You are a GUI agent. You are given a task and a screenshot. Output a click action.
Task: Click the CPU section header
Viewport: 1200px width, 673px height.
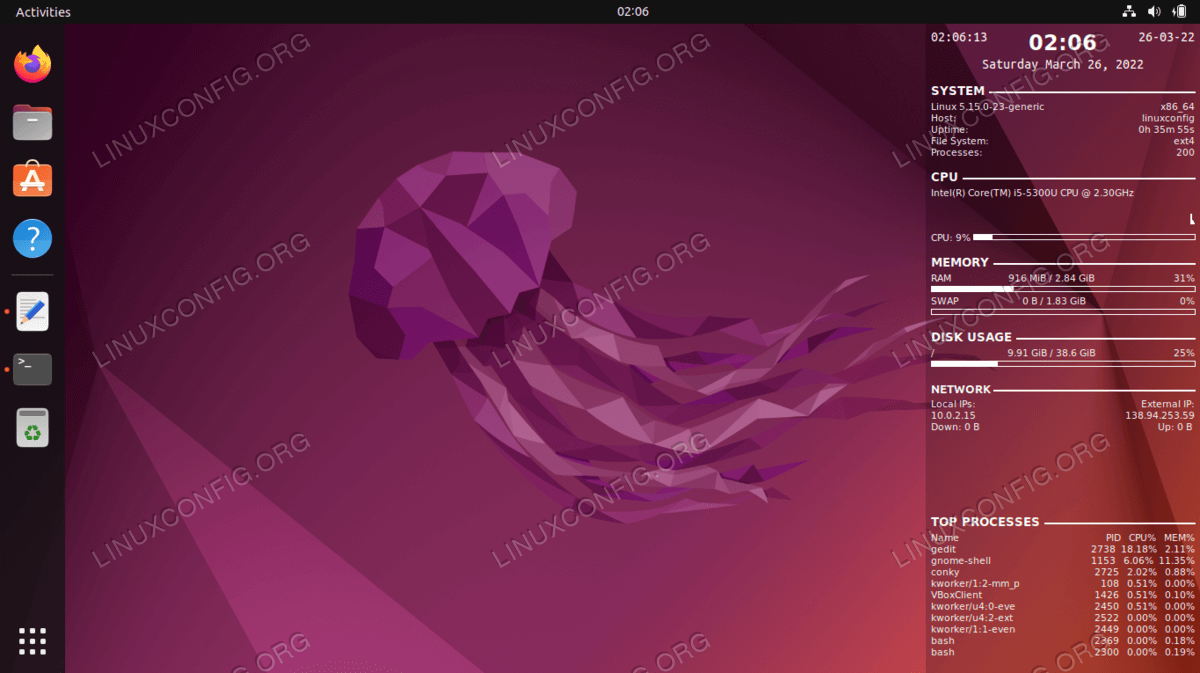944,177
